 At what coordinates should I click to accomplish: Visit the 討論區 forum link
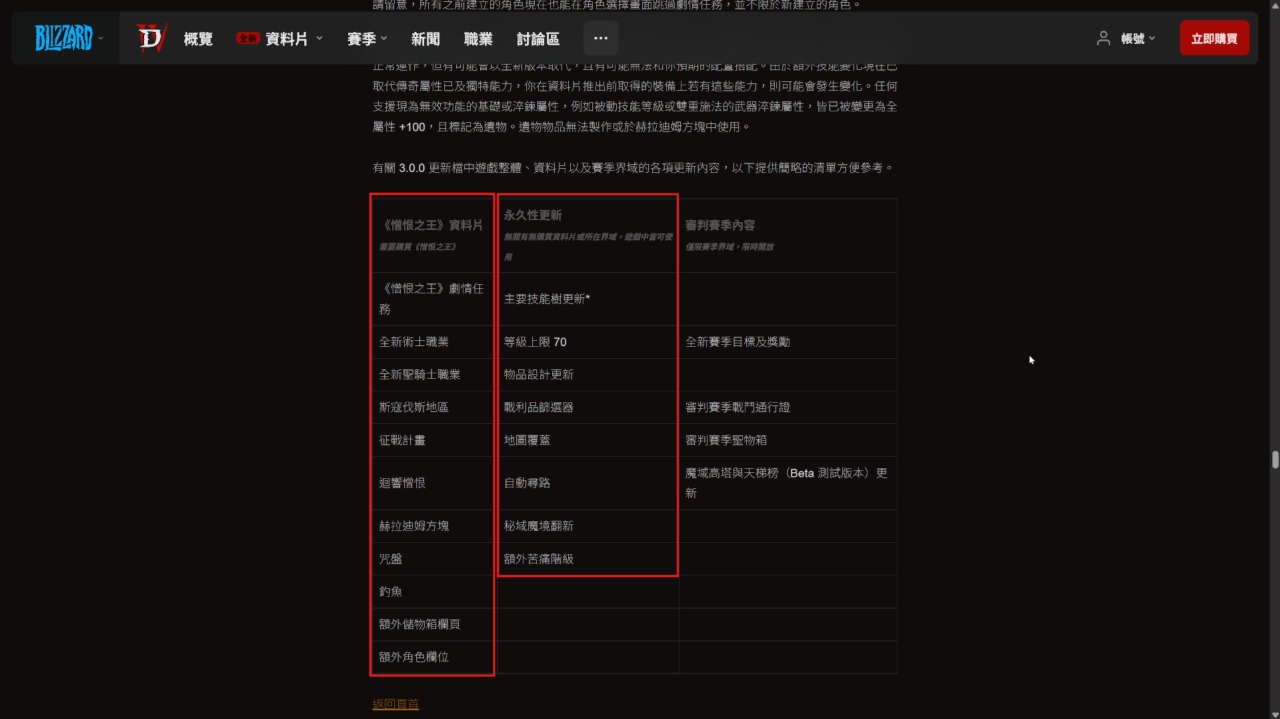[538, 39]
